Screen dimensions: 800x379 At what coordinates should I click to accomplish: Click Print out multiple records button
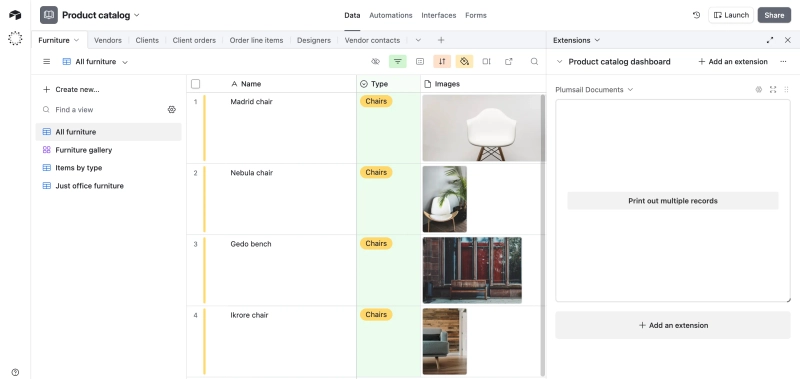click(x=673, y=201)
